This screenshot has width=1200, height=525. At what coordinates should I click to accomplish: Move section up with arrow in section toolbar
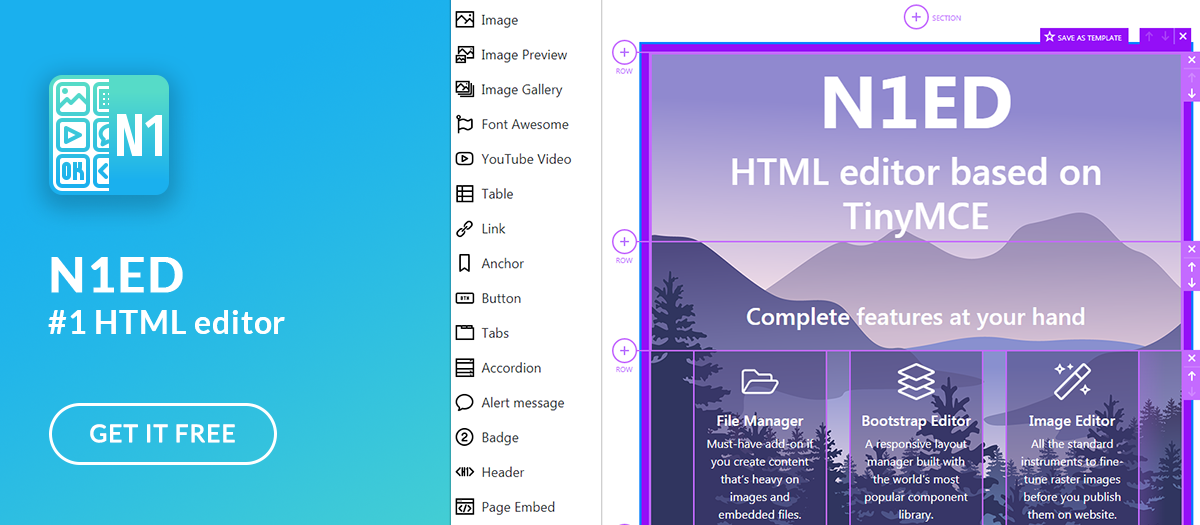click(x=1149, y=36)
